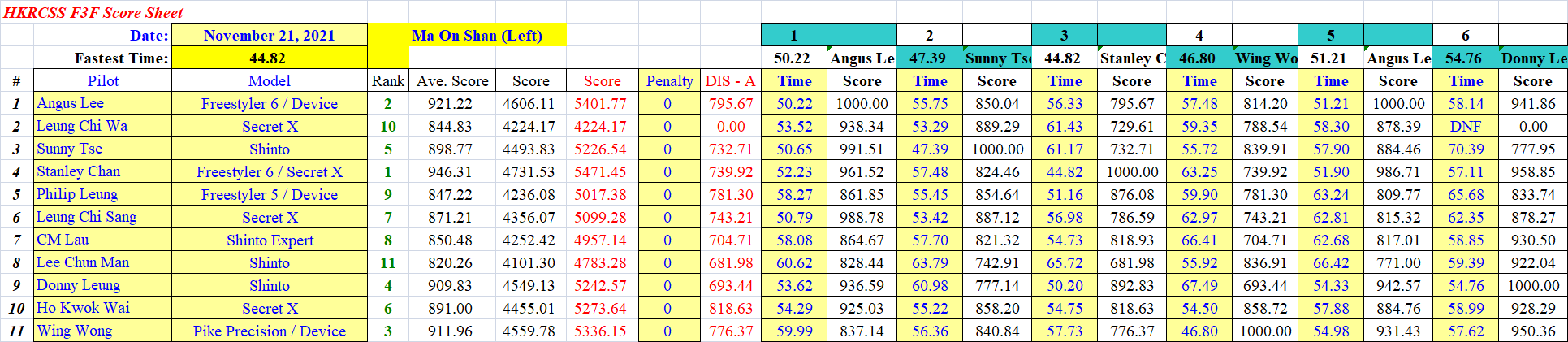1568x342 pixels.
Task: Select model 'Freestyler 5 / Device'
Action: pyautogui.click(x=270, y=194)
